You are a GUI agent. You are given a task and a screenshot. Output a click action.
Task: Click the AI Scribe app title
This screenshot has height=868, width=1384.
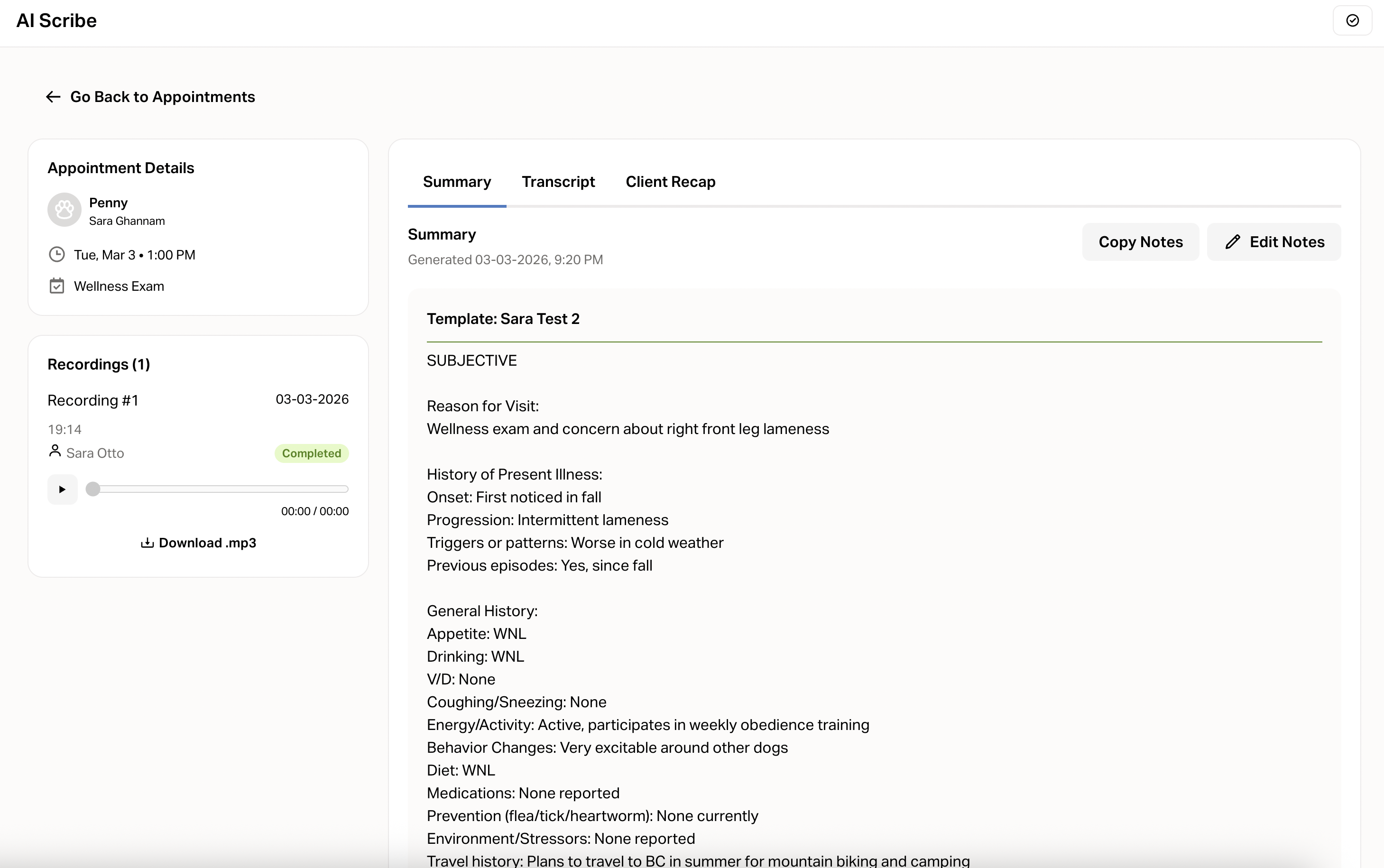(x=56, y=21)
